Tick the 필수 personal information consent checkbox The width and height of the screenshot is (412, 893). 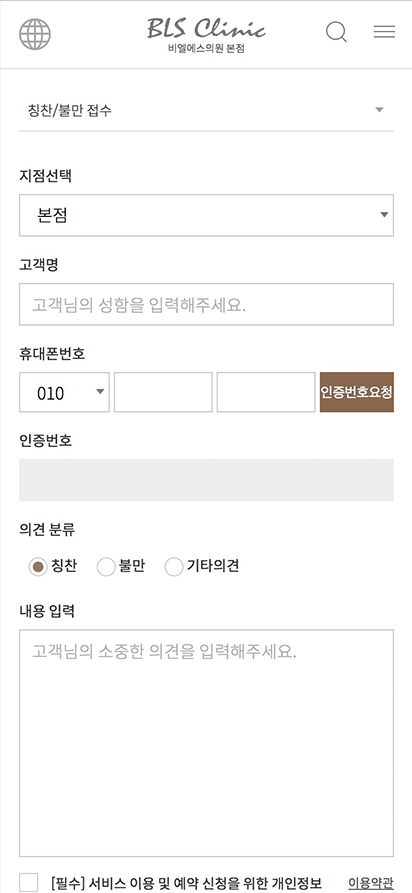28,882
